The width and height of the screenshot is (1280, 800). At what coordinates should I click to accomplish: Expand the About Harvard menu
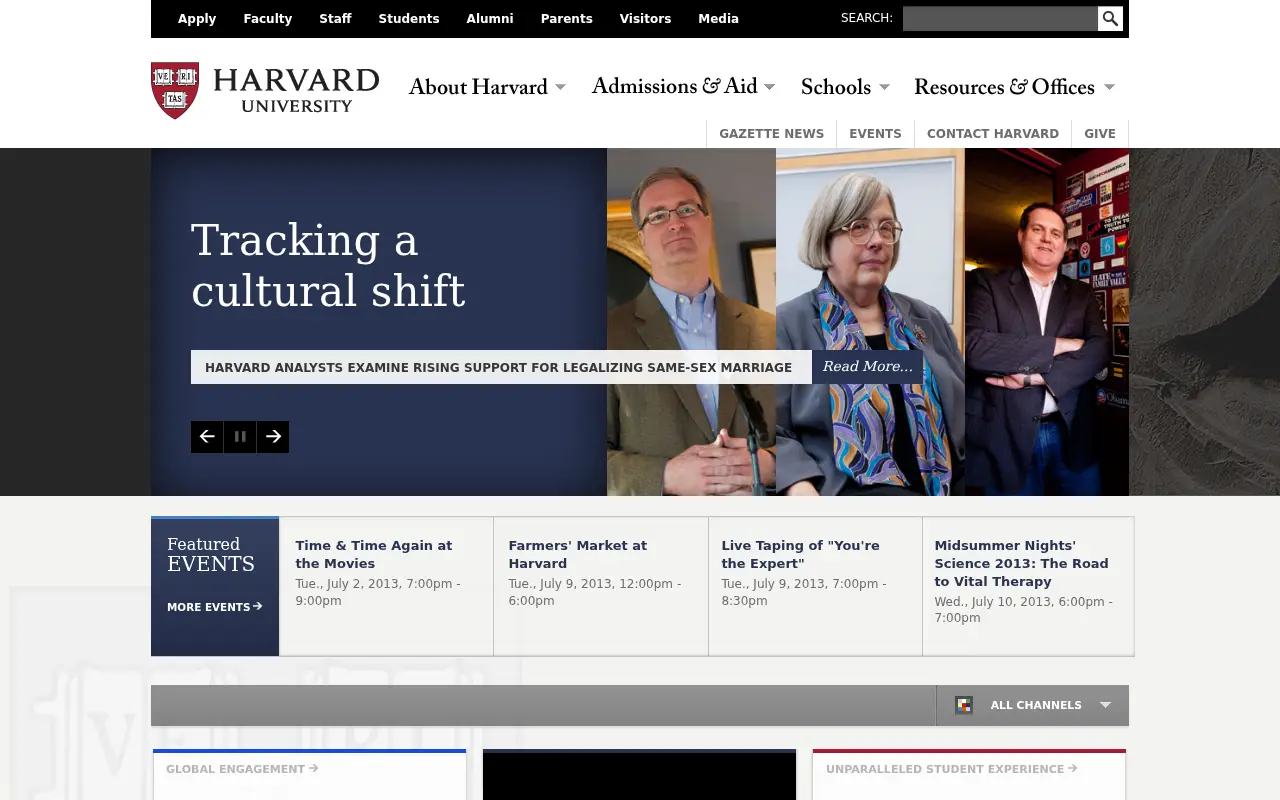[487, 87]
